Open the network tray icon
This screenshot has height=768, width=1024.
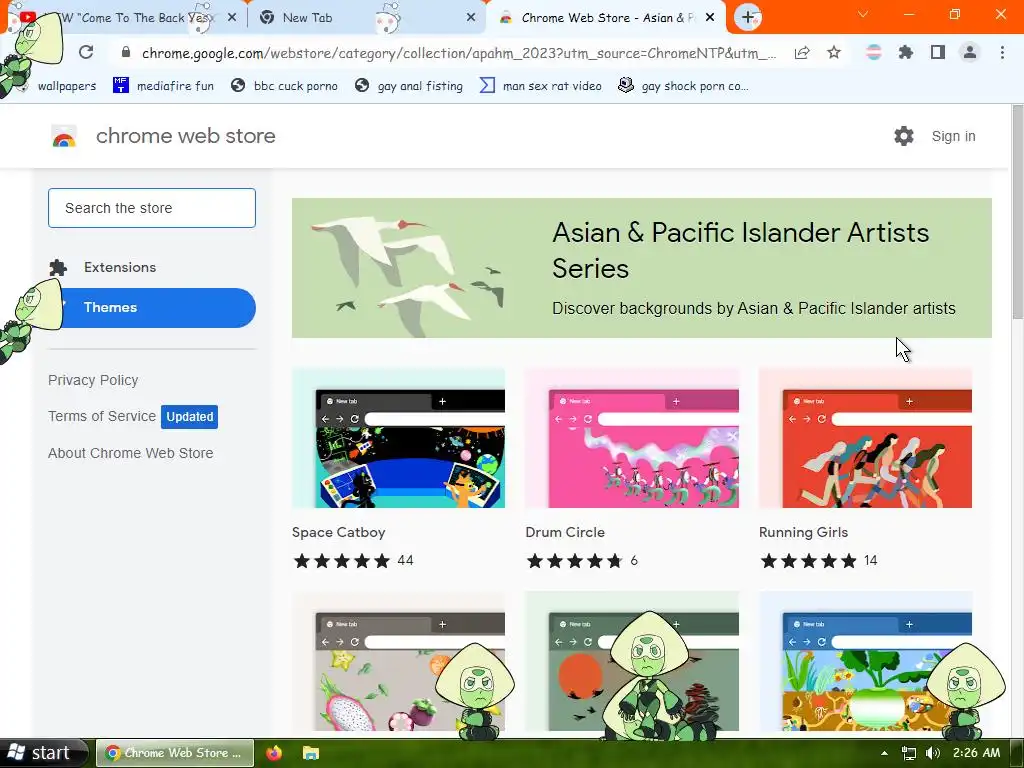coord(908,753)
